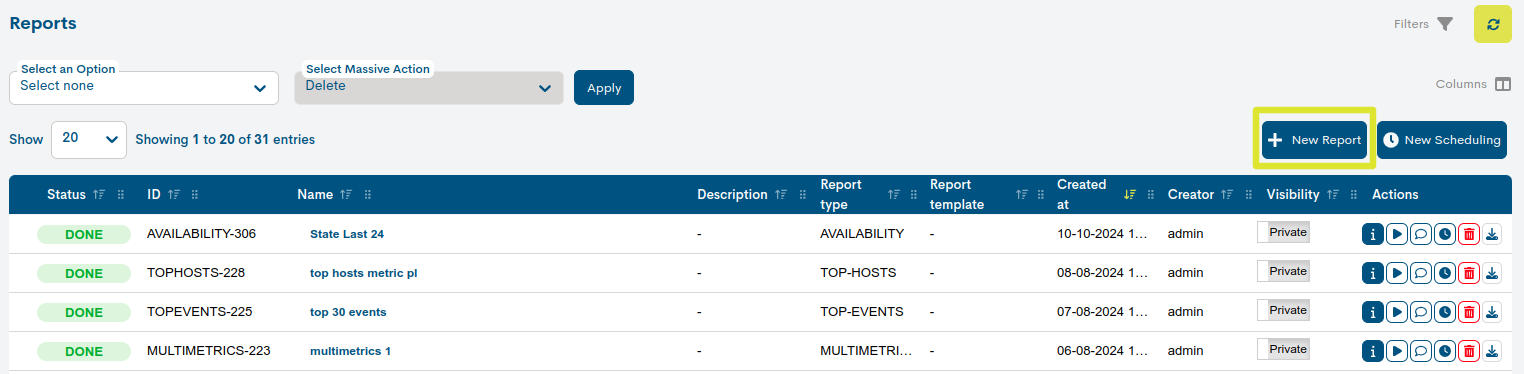Change the Show entries count dropdown
This screenshot has width=1524, height=374.
[x=89, y=140]
